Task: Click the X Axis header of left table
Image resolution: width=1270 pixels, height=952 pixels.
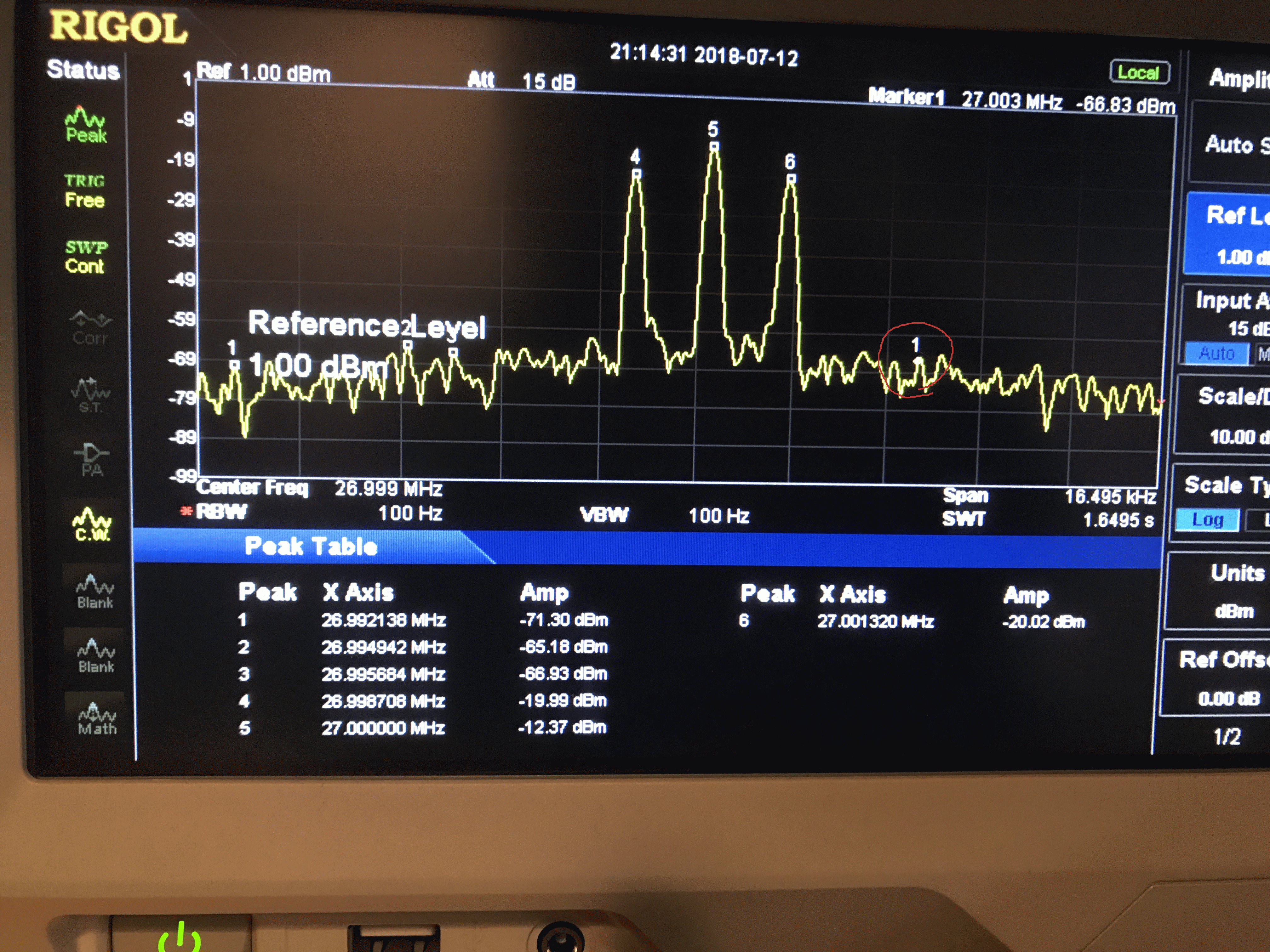Action: (x=358, y=592)
